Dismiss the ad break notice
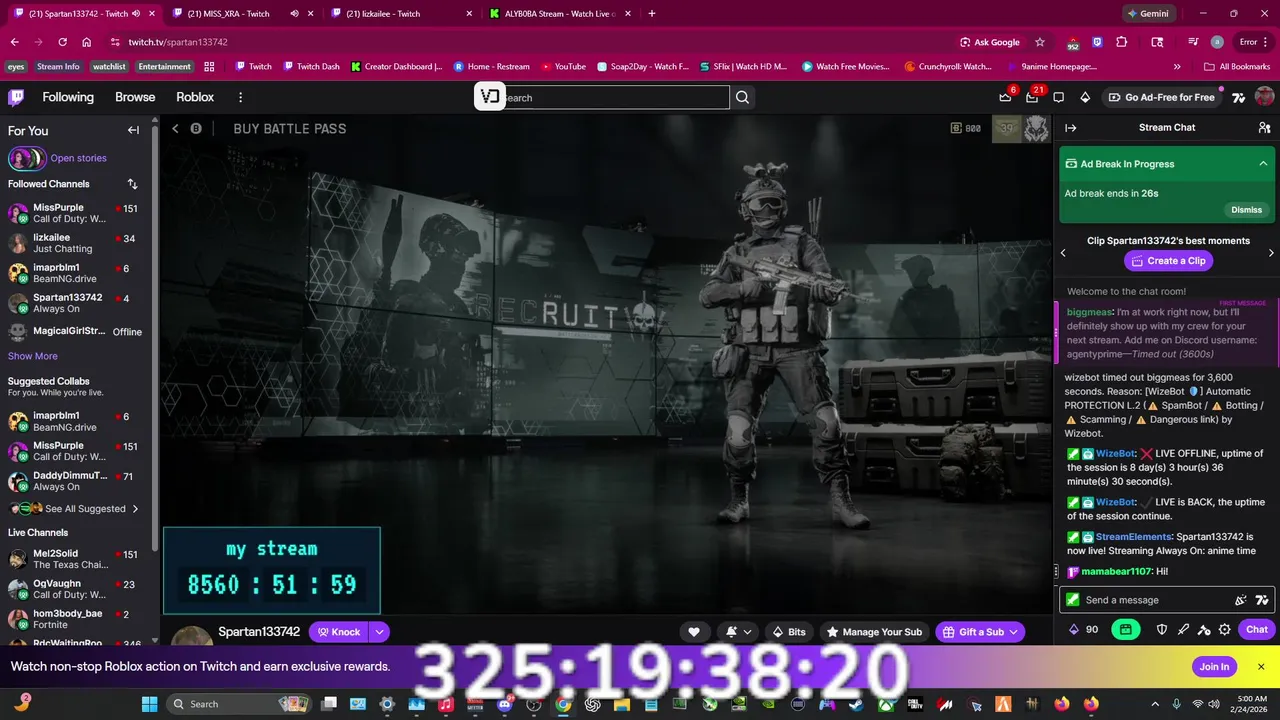Screen dimensions: 1280x720 point(1246,210)
